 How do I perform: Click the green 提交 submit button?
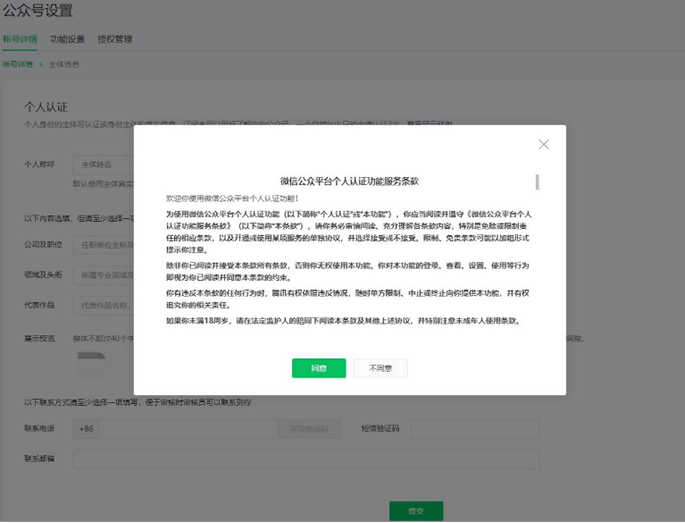(416, 511)
